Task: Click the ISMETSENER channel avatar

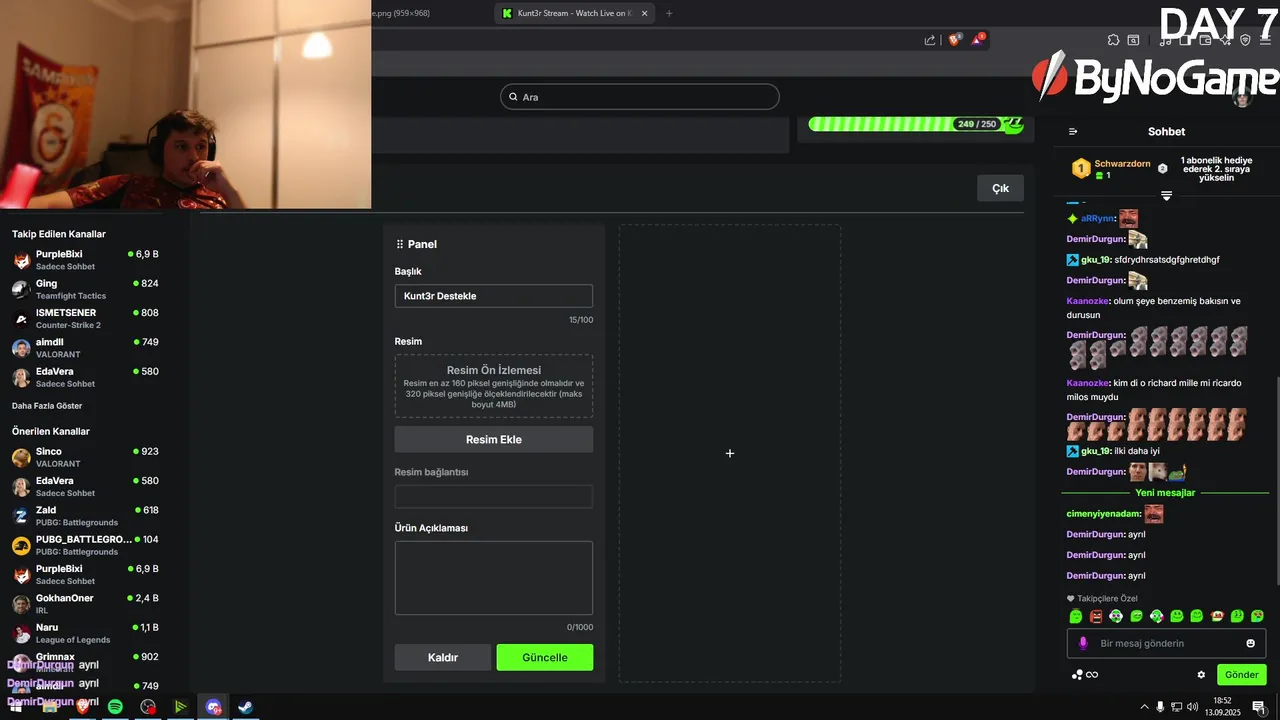Action: 21,319
